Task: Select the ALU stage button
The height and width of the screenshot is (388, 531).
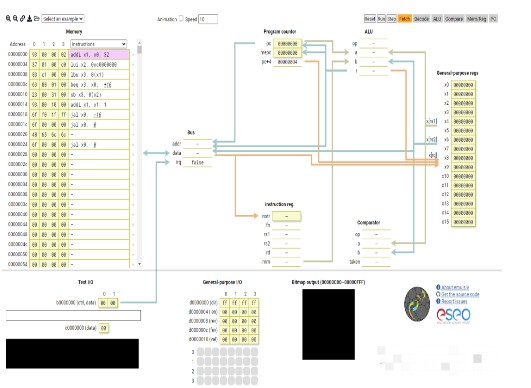Action: pos(437,19)
